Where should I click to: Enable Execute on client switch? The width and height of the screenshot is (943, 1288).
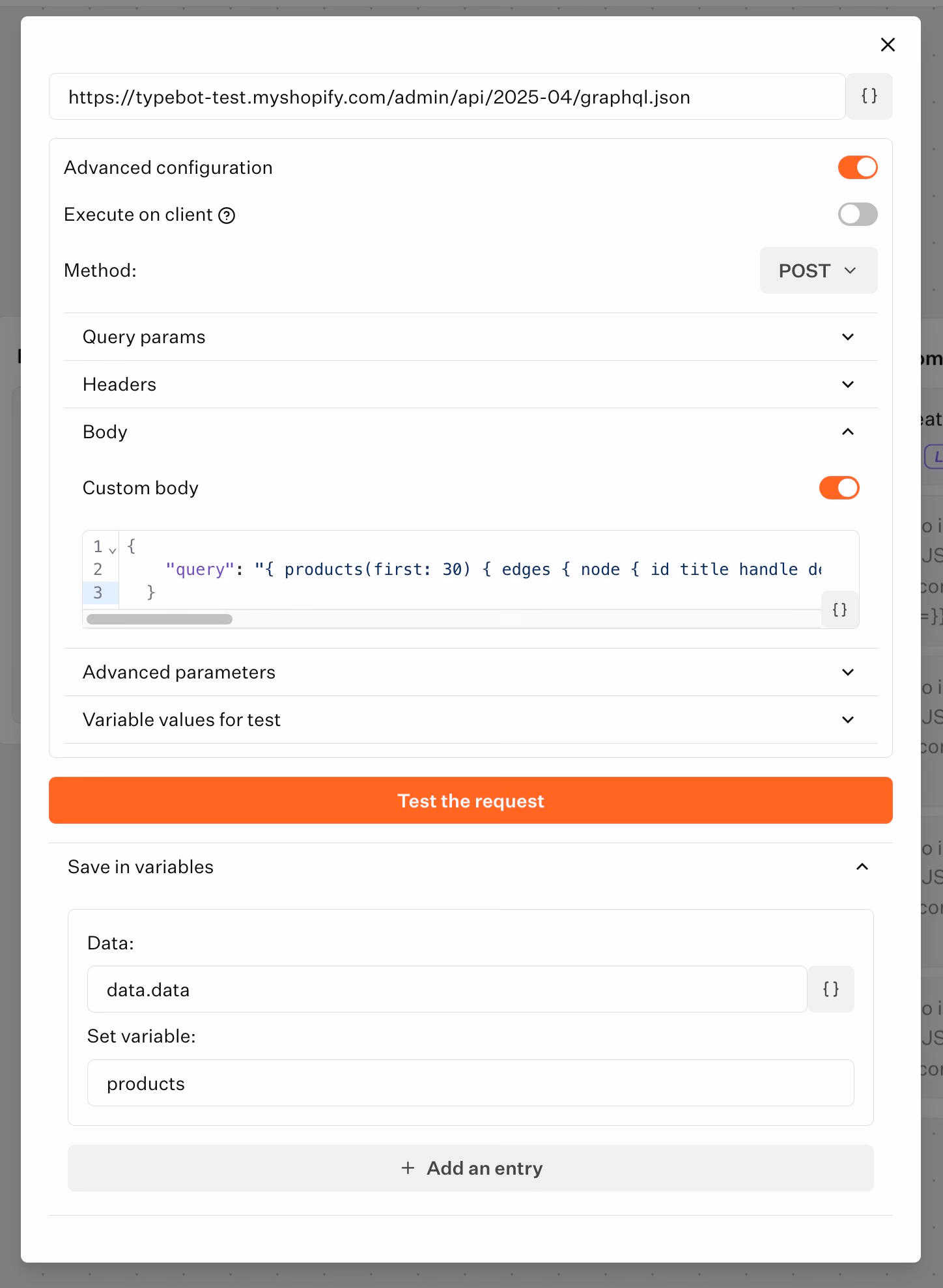pos(857,214)
